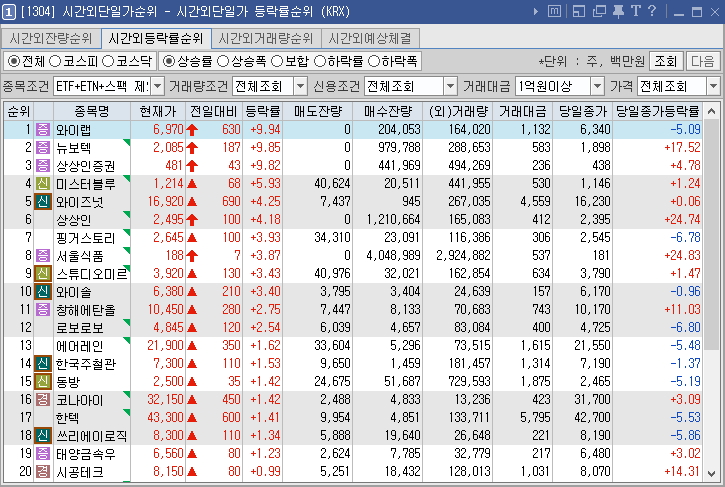
Task: Click the 신 badge of 한국주철관
Action: coord(43,364)
